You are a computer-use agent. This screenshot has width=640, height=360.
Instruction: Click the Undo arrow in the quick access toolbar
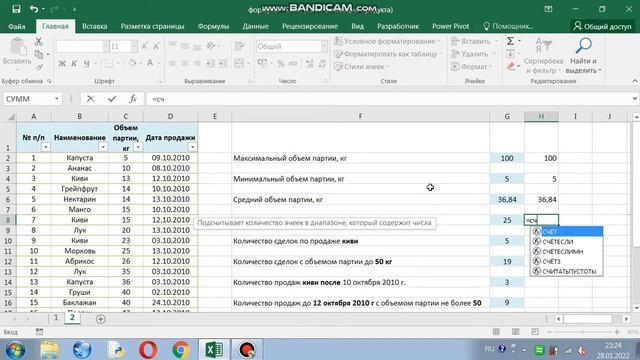click(x=34, y=9)
